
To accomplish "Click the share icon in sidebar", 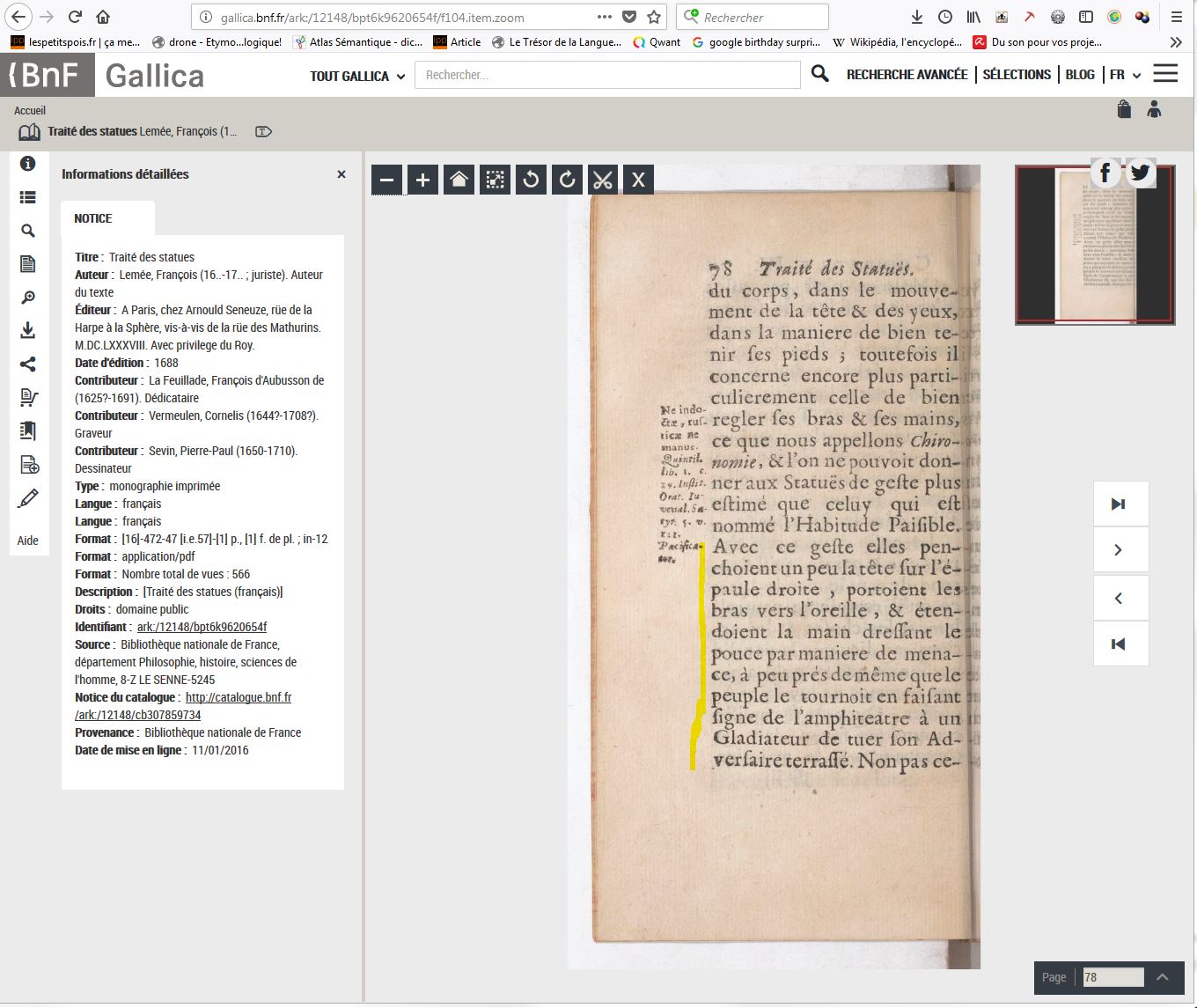I will click(28, 364).
